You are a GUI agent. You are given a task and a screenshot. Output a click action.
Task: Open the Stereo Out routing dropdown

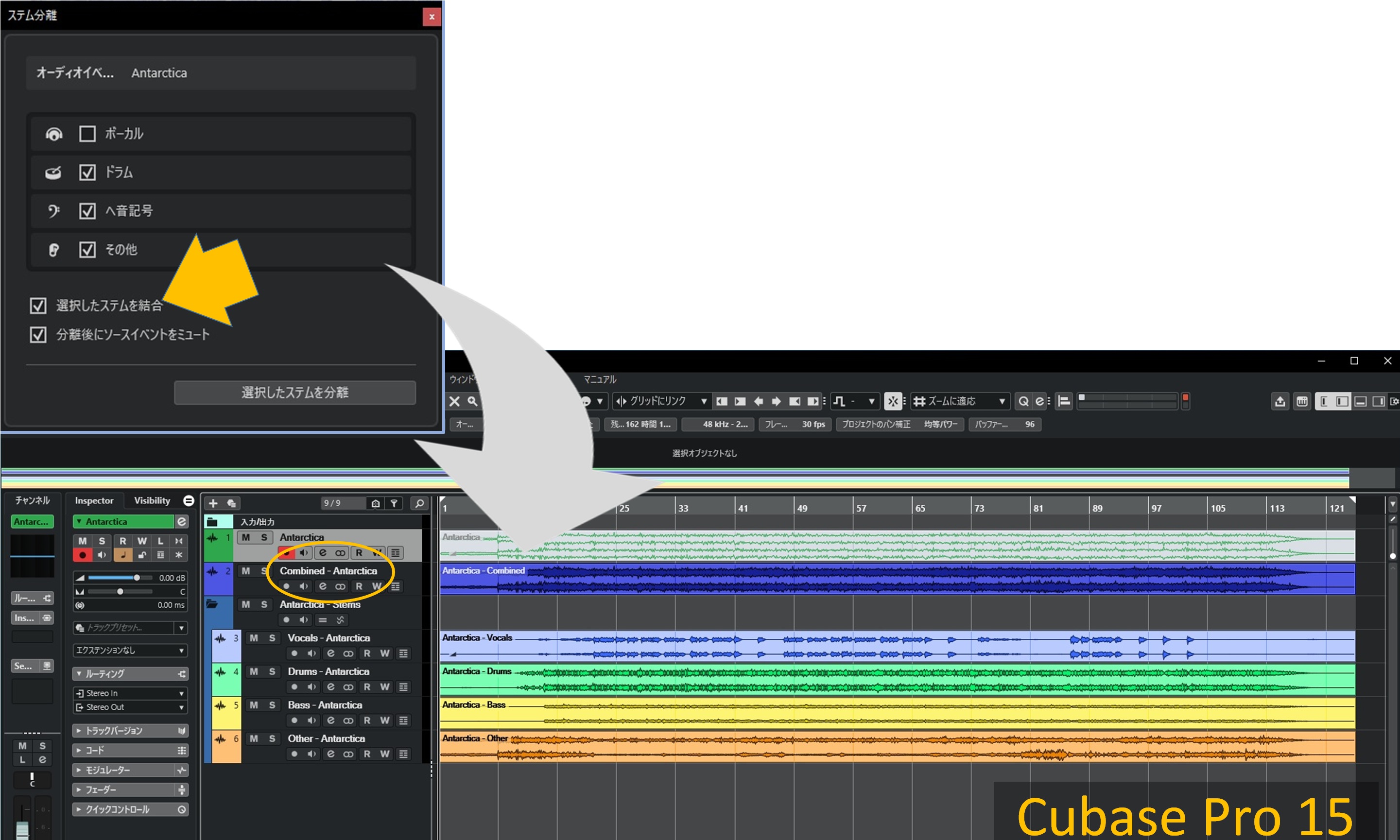coord(130,707)
